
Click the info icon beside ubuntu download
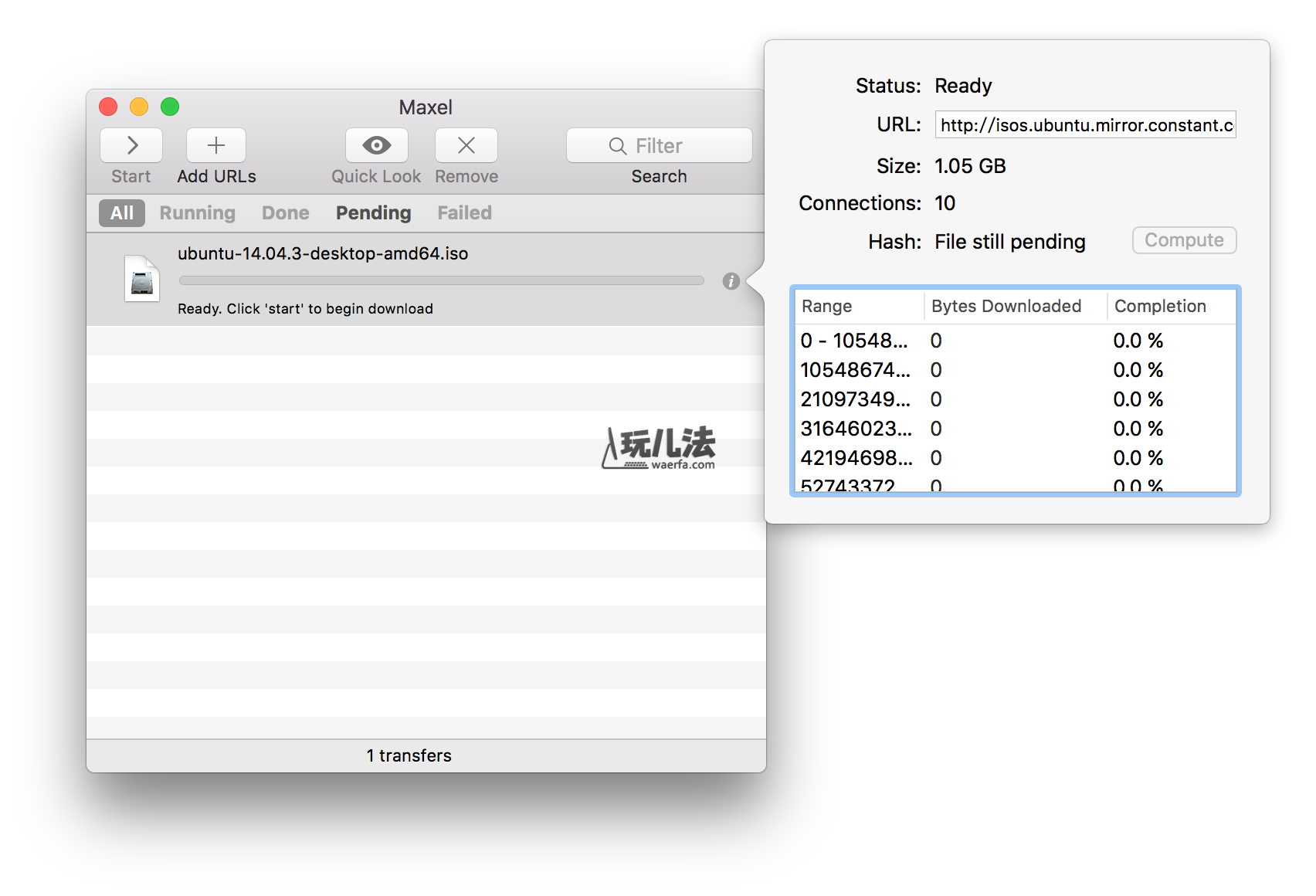click(x=731, y=281)
